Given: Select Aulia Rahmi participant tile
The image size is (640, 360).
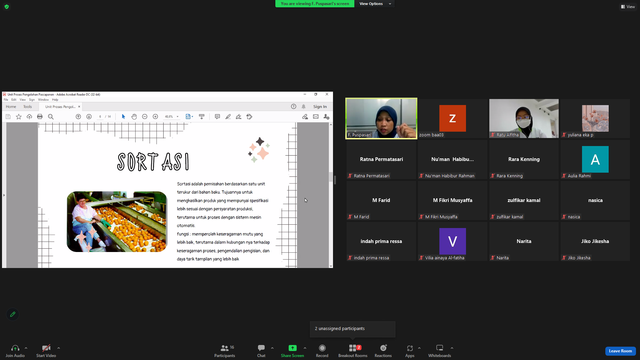Looking at the screenshot, I should (595, 159).
